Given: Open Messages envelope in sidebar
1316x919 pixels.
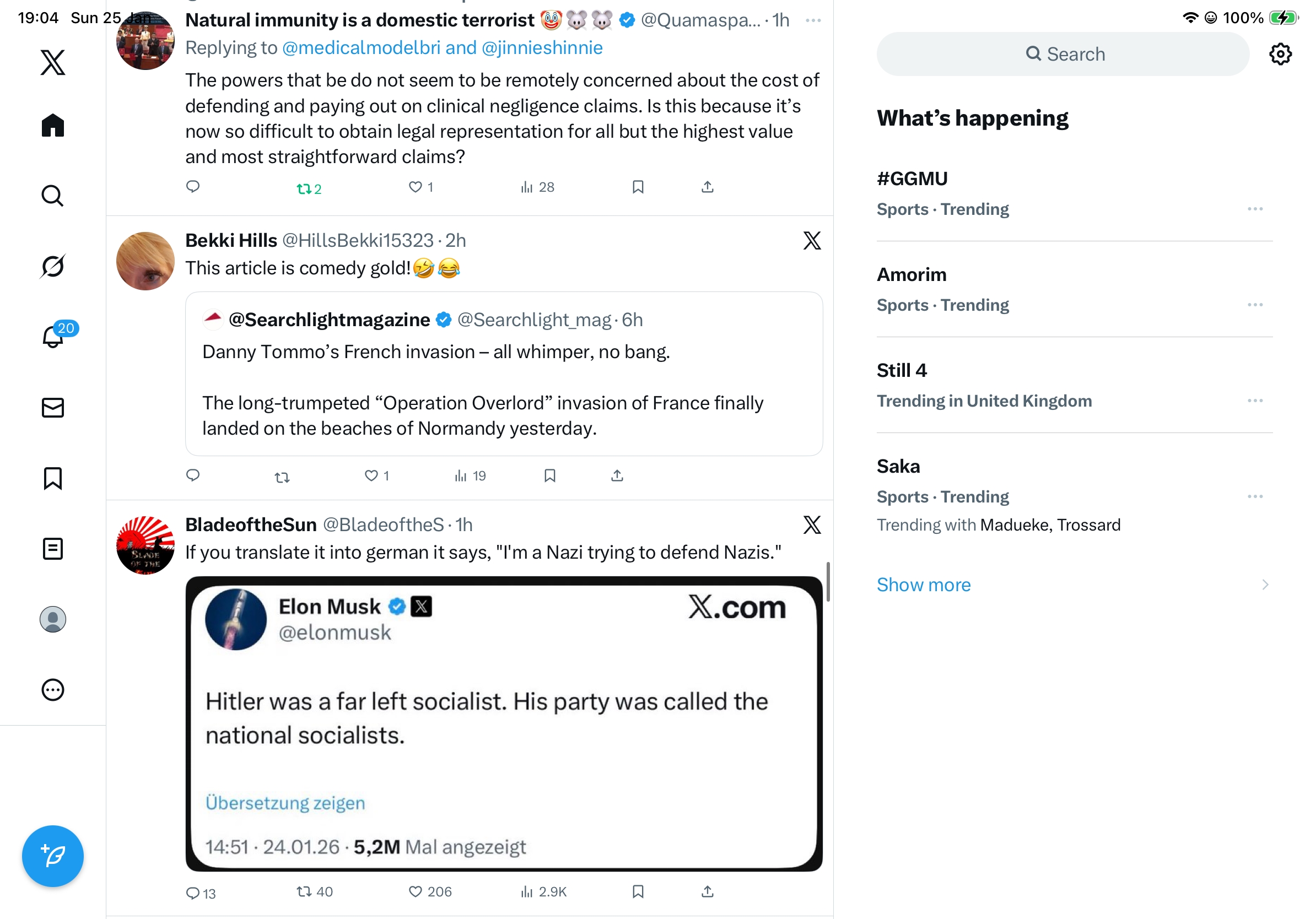Looking at the screenshot, I should click(x=53, y=407).
